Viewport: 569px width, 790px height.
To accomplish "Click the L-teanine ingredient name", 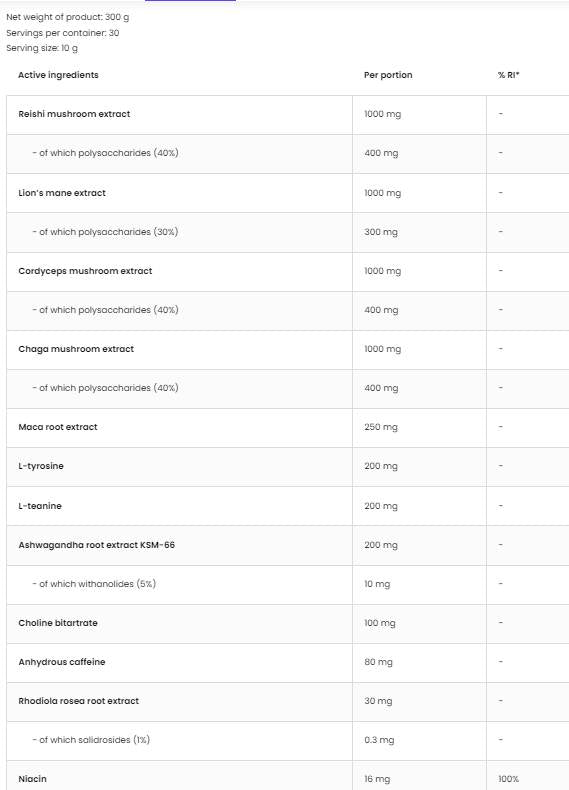I will pyautogui.click(x=40, y=506).
